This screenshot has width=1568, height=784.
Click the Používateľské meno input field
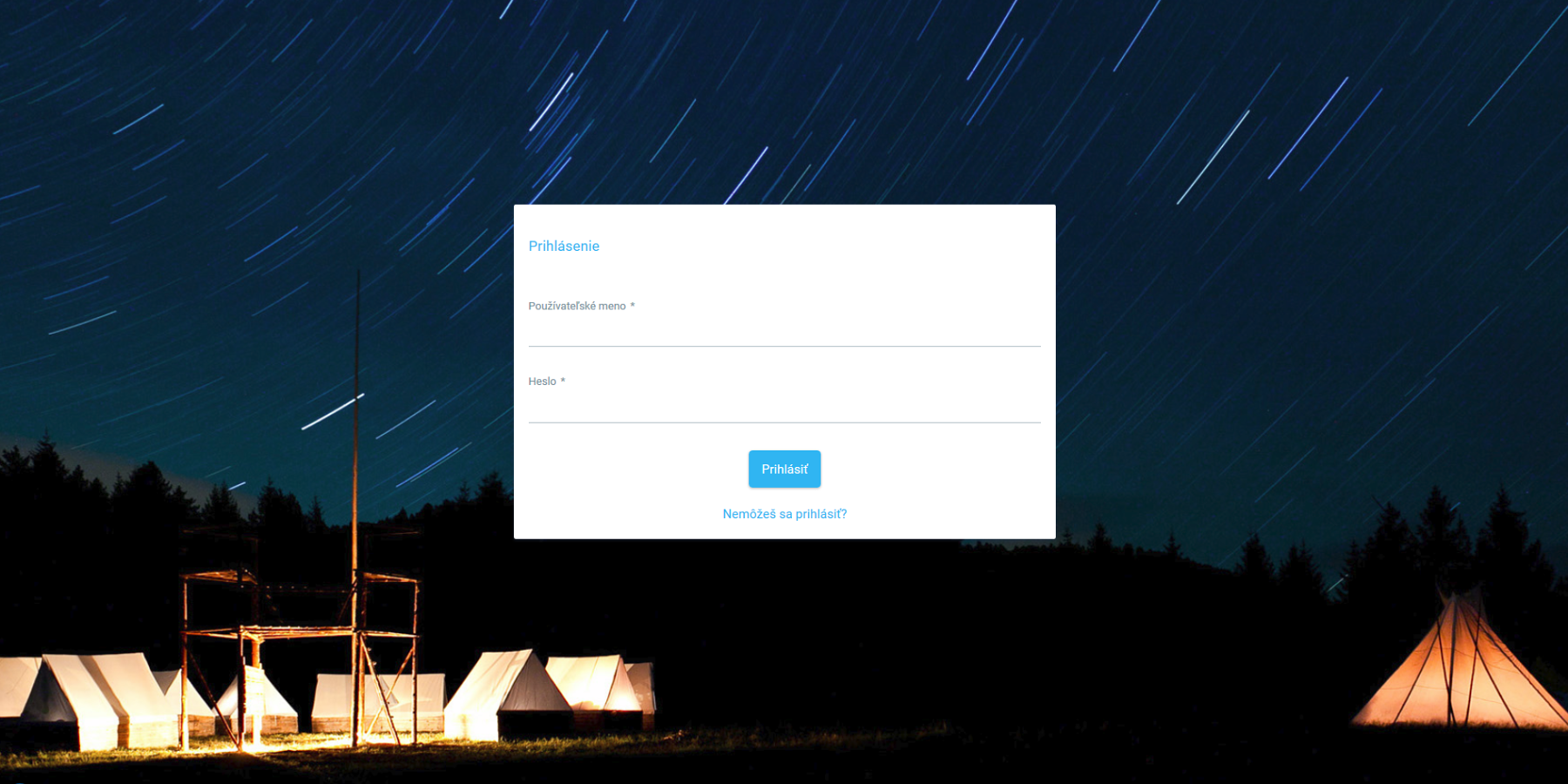point(784,331)
